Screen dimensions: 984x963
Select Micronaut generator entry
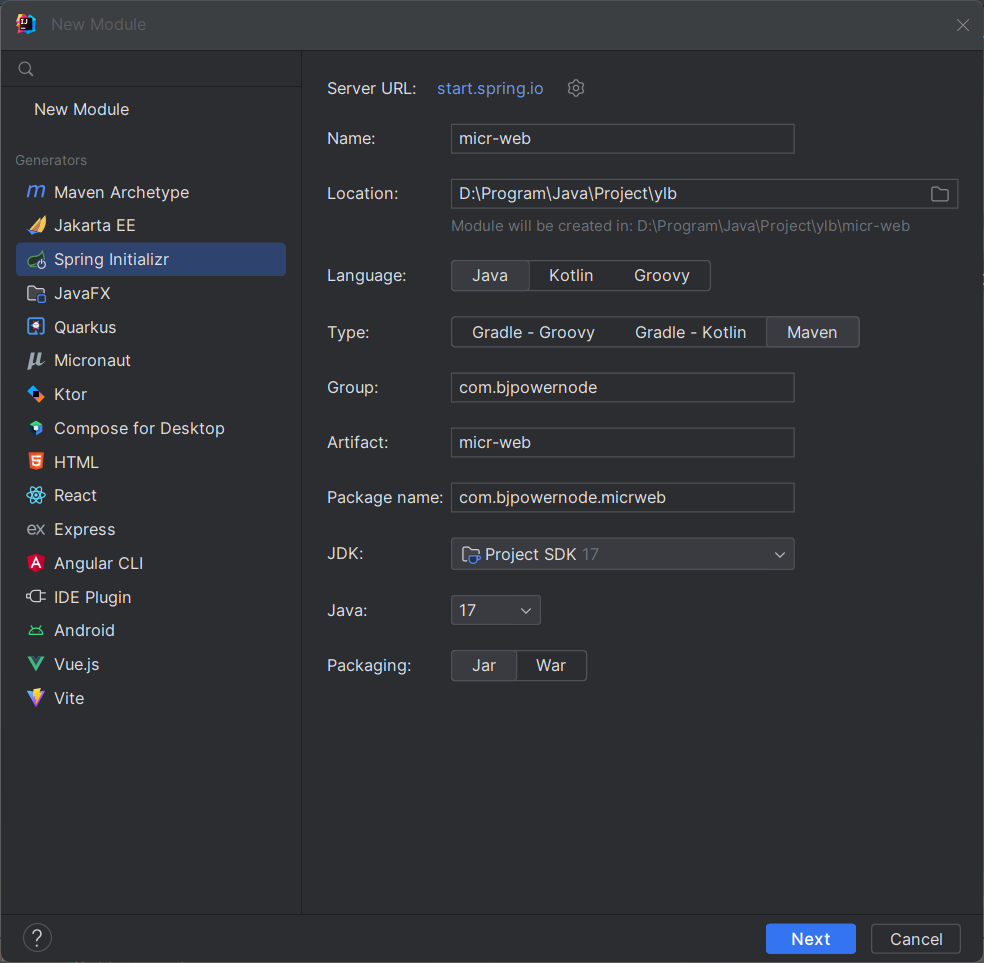pos(151,360)
